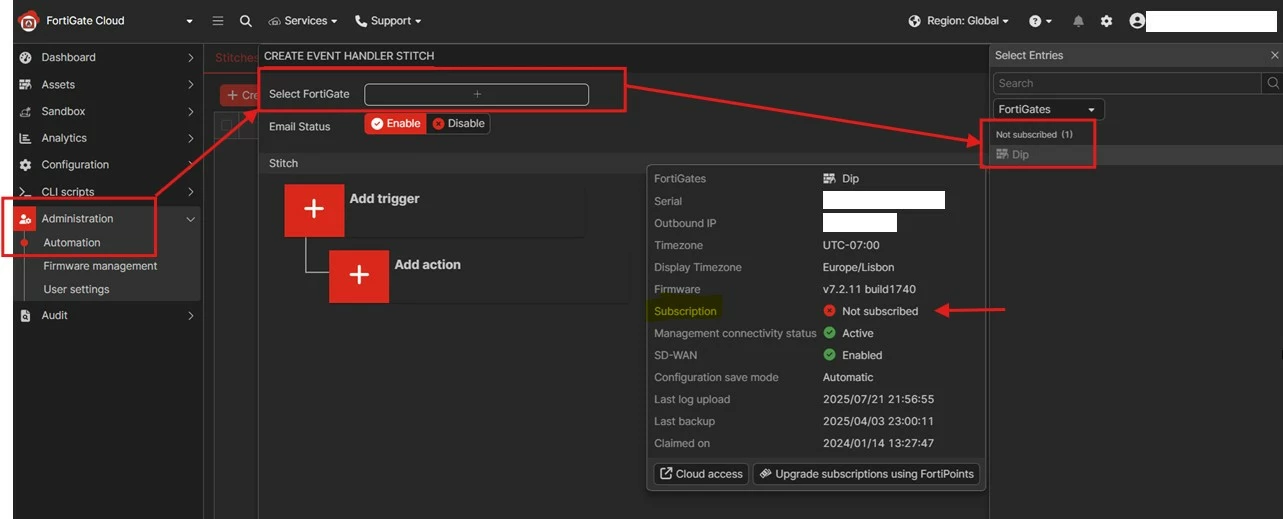The width and height of the screenshot is (1283, 519).
Task: Expand the Assets menu chevron
Action: coord(190,85)
